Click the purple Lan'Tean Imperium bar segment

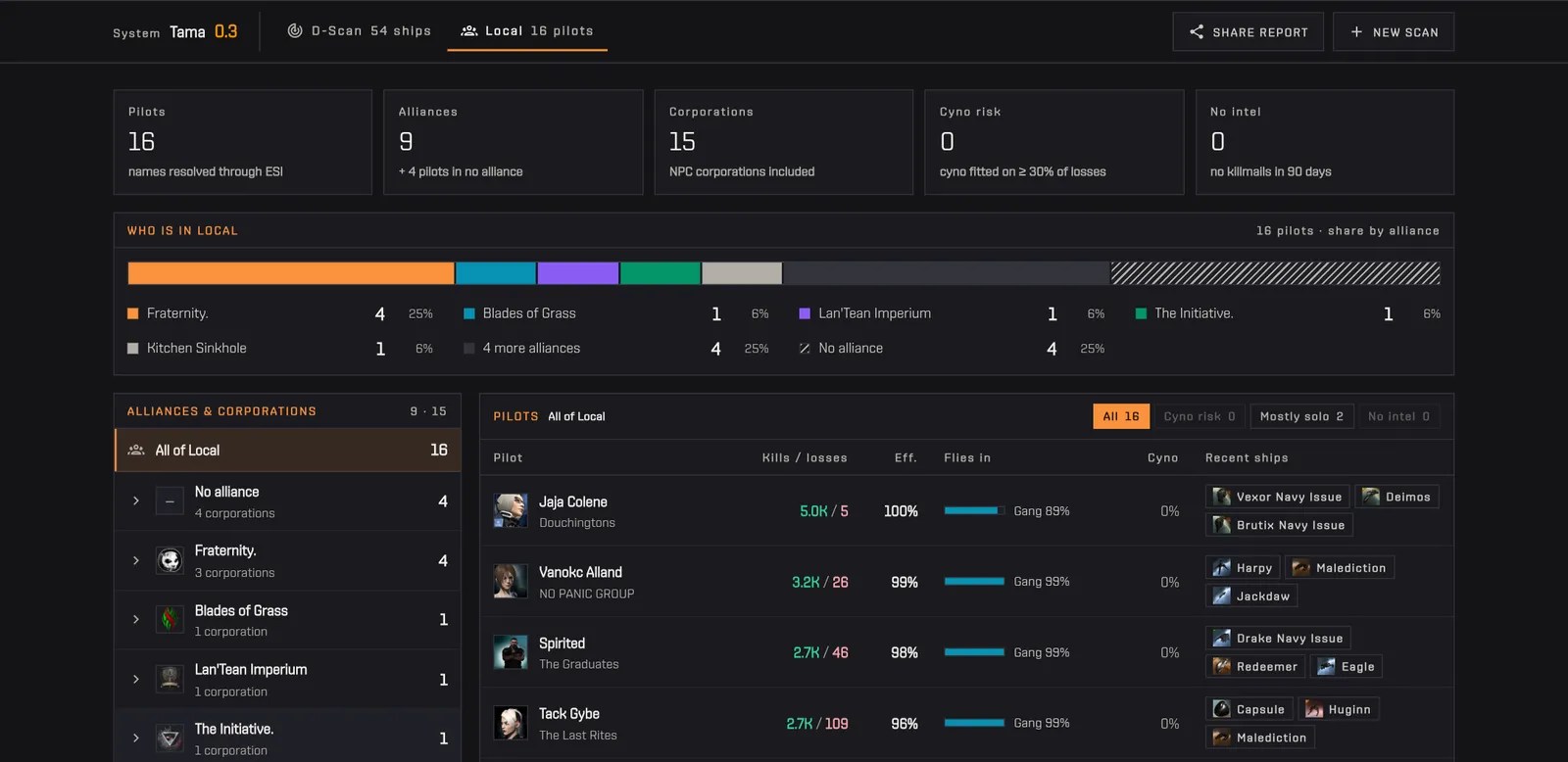click(578, 273)
